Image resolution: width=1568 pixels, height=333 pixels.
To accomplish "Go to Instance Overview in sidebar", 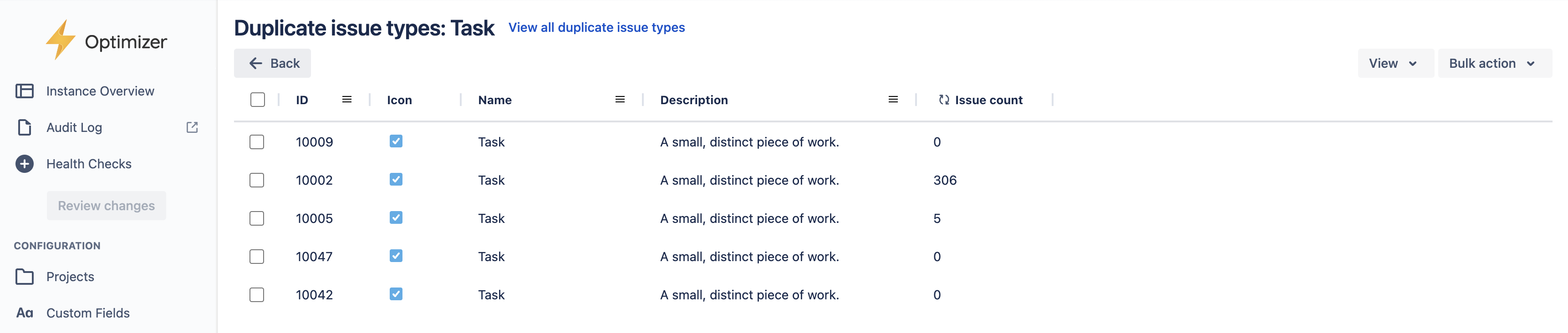I will tap(100, 91).
